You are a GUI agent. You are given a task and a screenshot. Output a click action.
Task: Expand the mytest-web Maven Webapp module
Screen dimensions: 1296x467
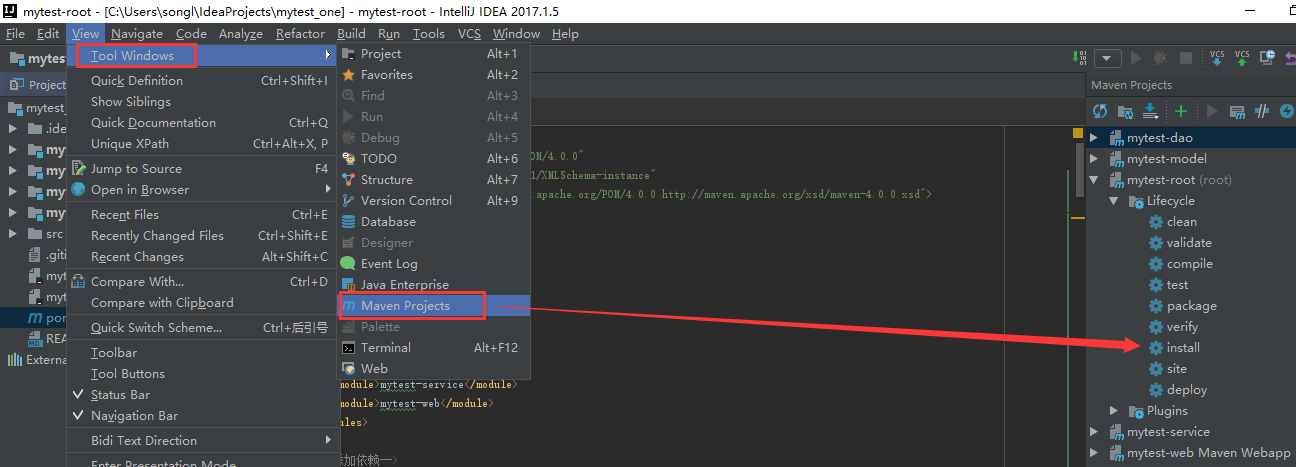click(x=1094, y=453)
